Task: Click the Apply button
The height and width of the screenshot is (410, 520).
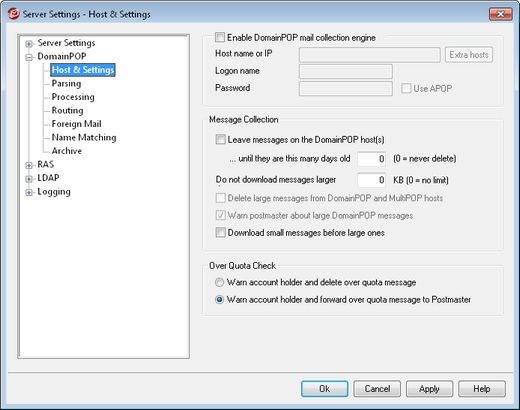Action: pos(429,389)
